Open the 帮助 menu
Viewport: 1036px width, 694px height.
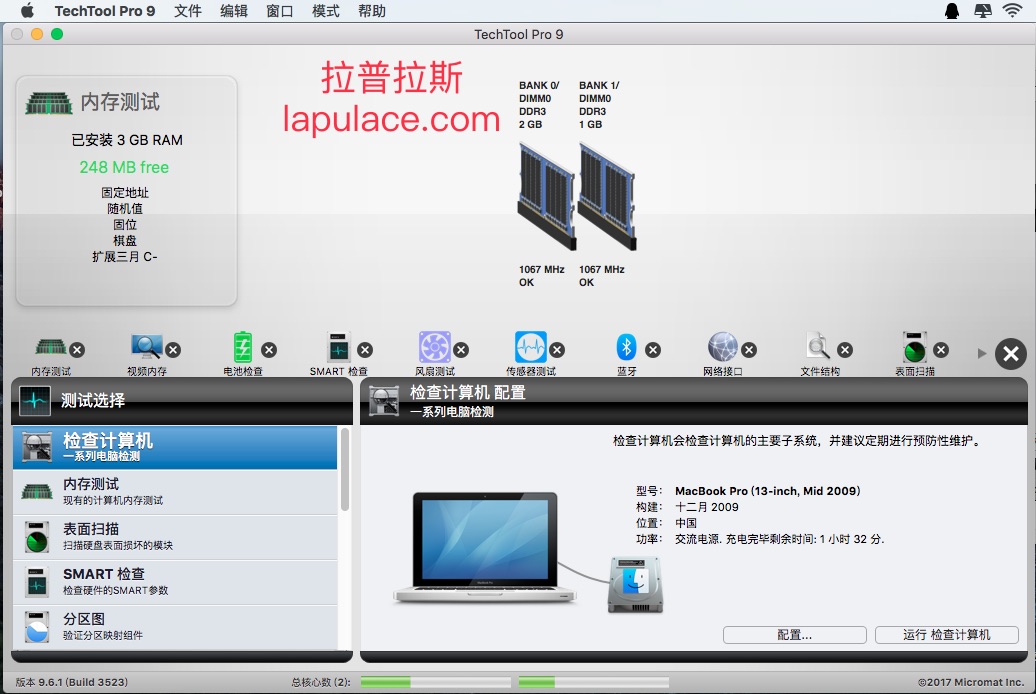point(371,11)
